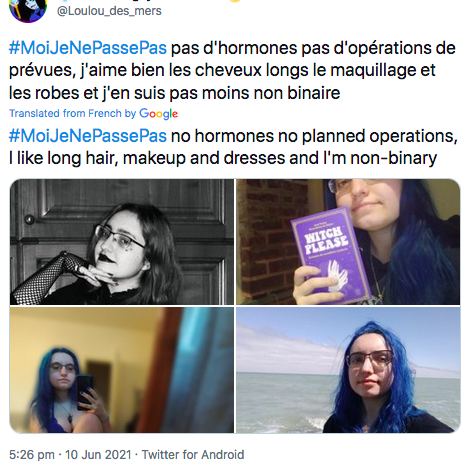474x475 pixels.
Task: Click the 'Translated from French by' label
Action: [72, 113]
